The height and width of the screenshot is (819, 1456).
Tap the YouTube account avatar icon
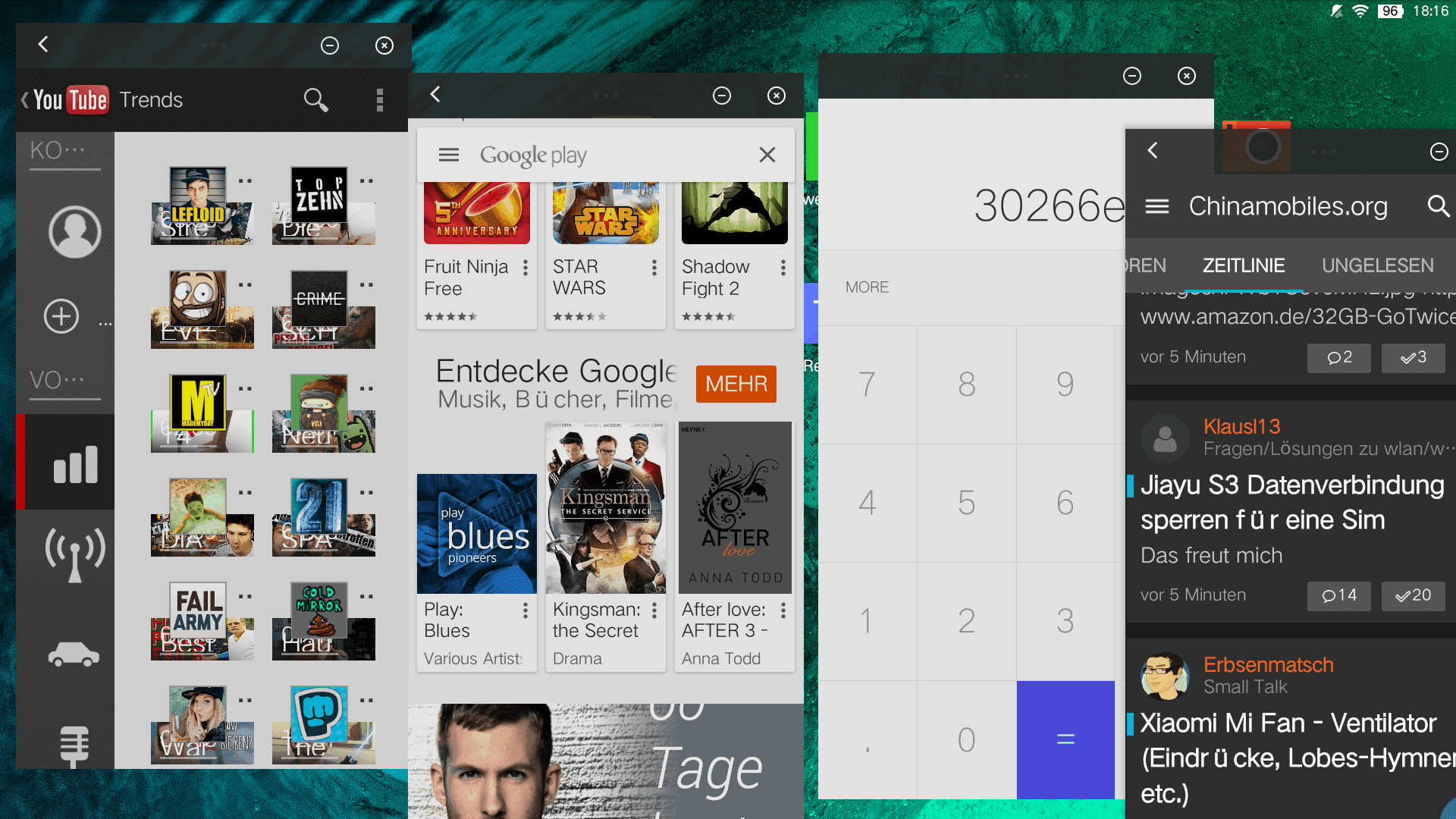pos(74,232)
